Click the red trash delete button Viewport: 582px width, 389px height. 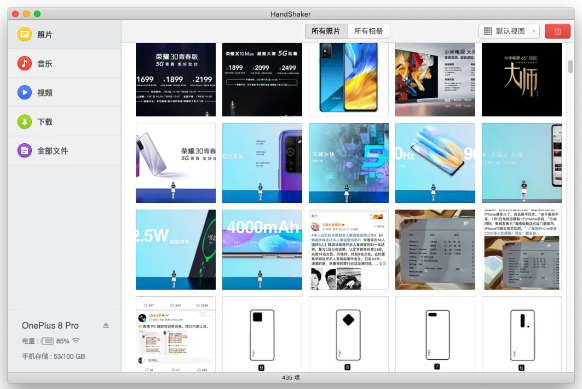point(558,31)
